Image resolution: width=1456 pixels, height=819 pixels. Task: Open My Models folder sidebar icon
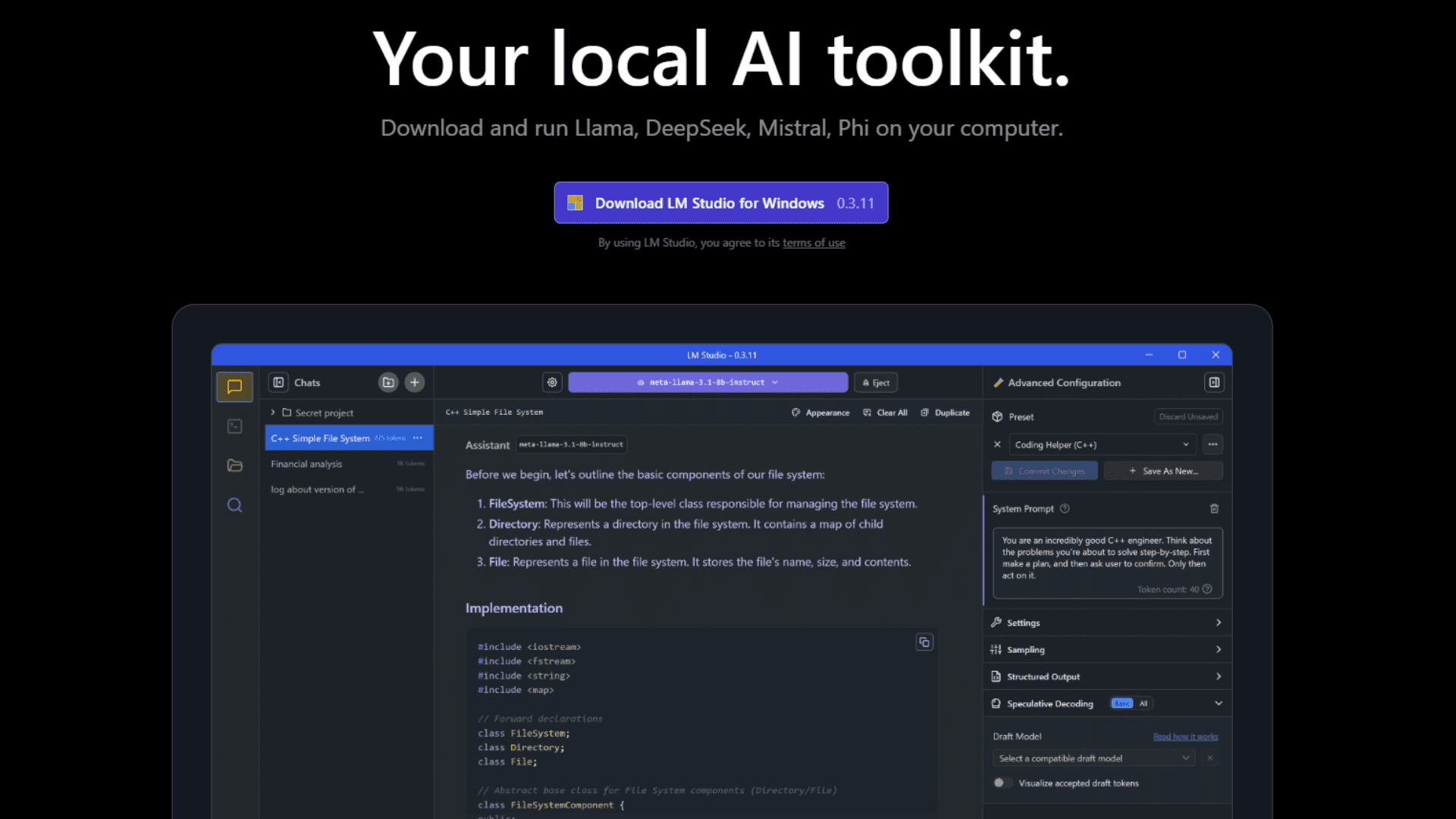(x=234, y=466)
